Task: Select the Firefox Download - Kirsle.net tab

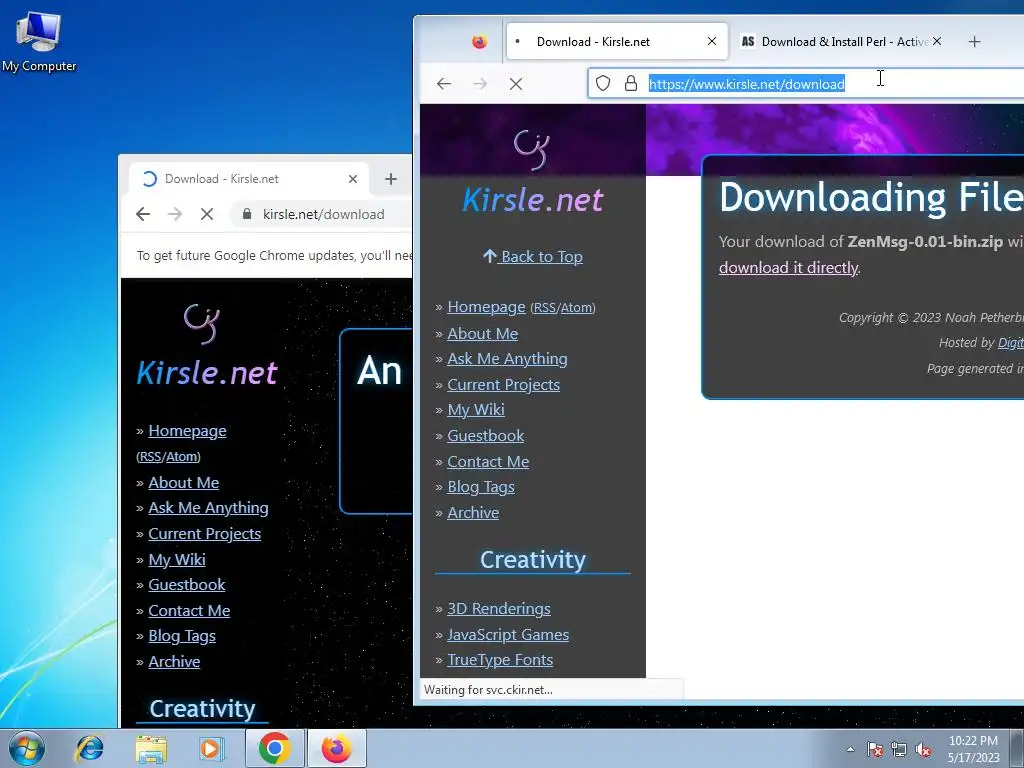Action: (x=616, y=42)
